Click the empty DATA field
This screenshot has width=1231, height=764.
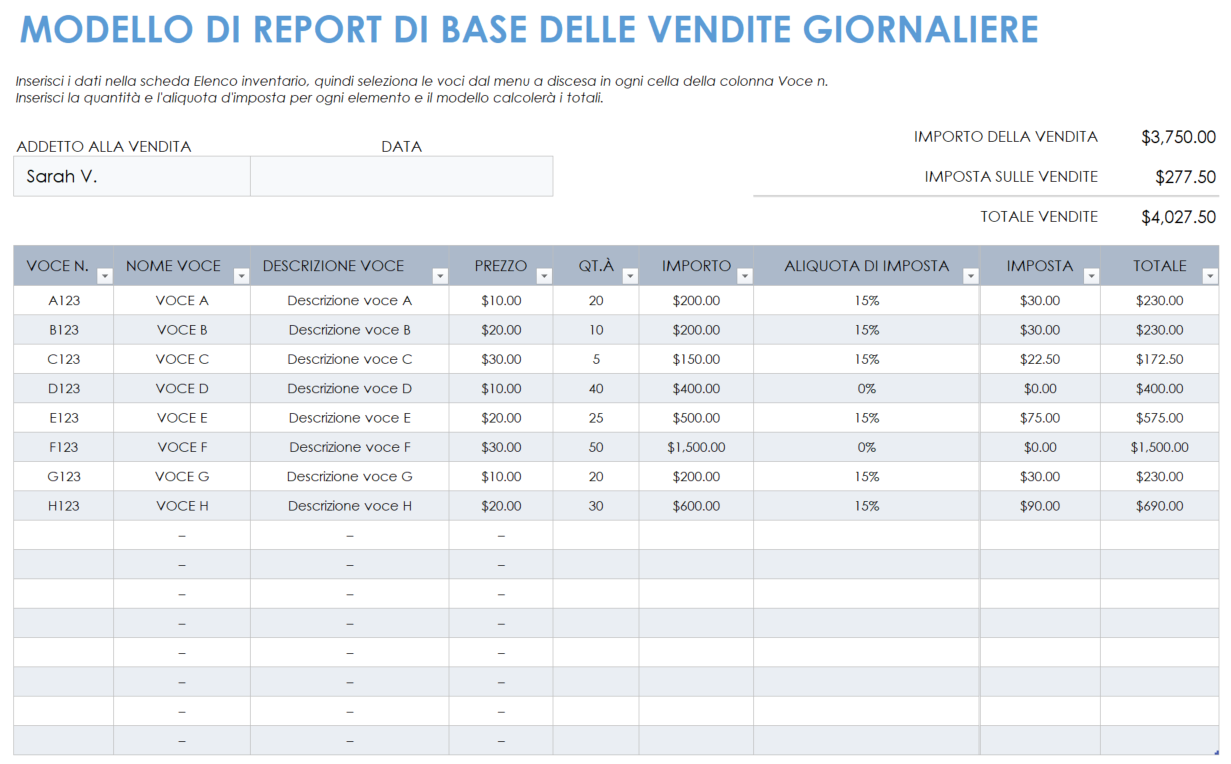(x=402, y=176)
